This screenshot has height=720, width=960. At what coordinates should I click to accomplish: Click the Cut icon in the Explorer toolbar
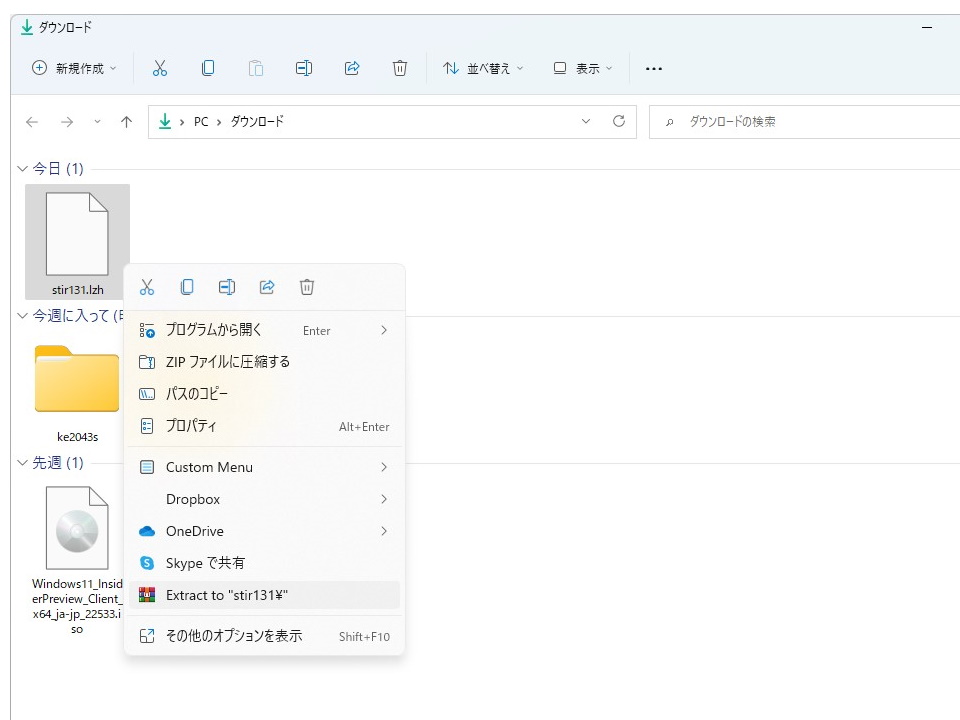tap(160, 68)
